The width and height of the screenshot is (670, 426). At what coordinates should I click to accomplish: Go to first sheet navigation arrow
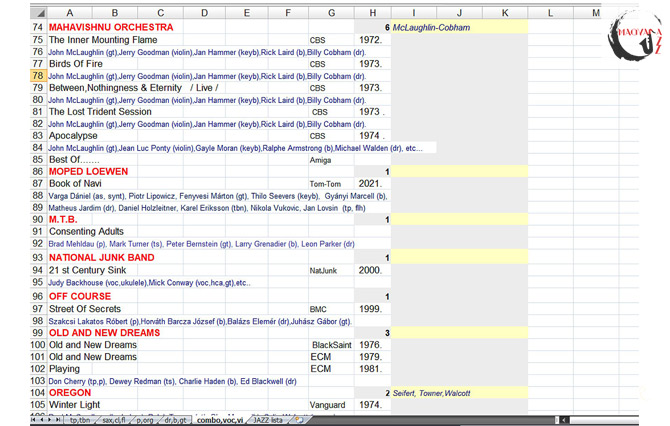(x=35, y=420)
